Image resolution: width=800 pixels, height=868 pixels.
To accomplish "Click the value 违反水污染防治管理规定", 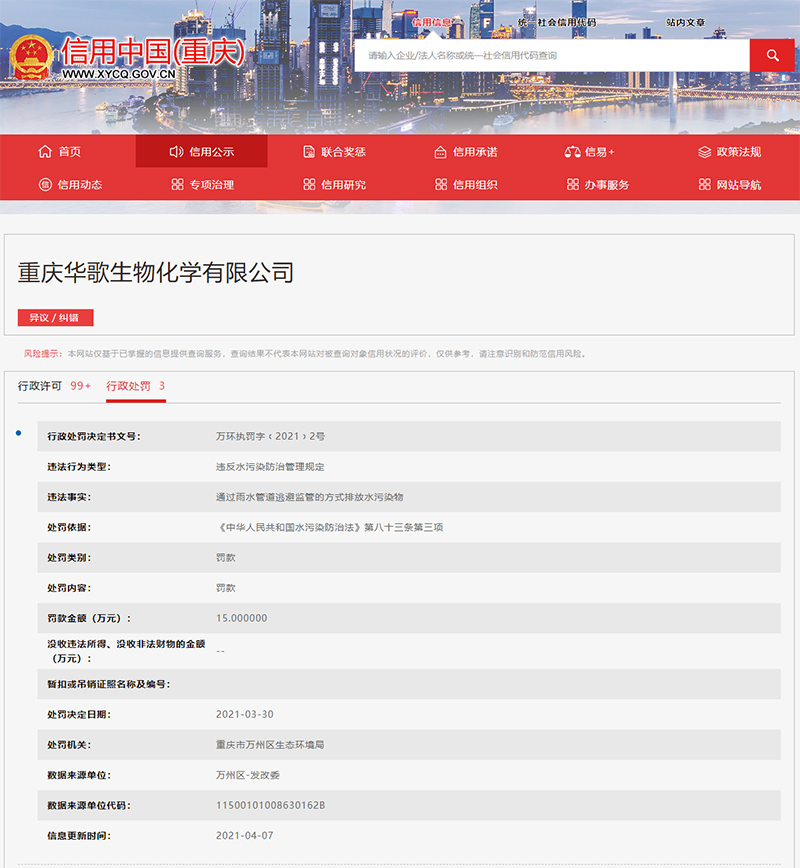I will click(x=270, y=467).
